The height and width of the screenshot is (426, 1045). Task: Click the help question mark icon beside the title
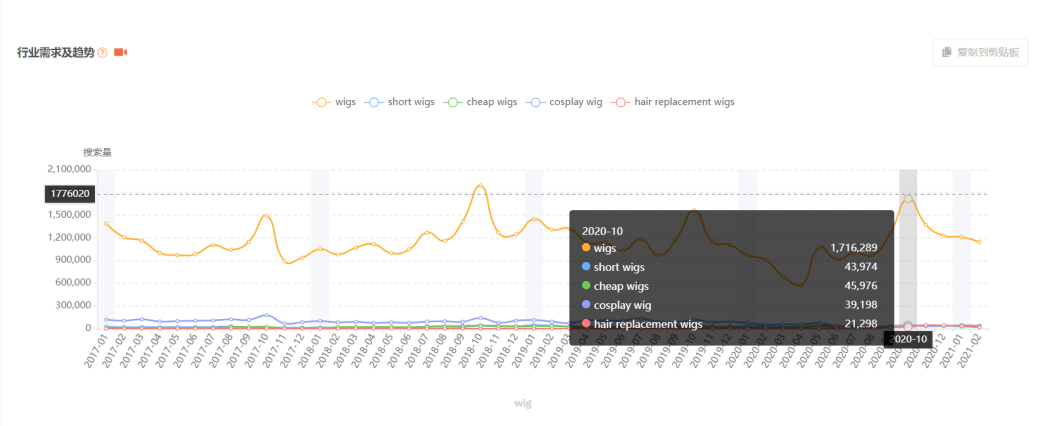(102, 52)
